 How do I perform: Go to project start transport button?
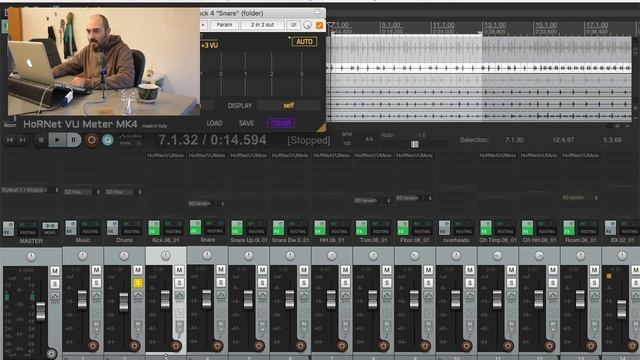10,140
